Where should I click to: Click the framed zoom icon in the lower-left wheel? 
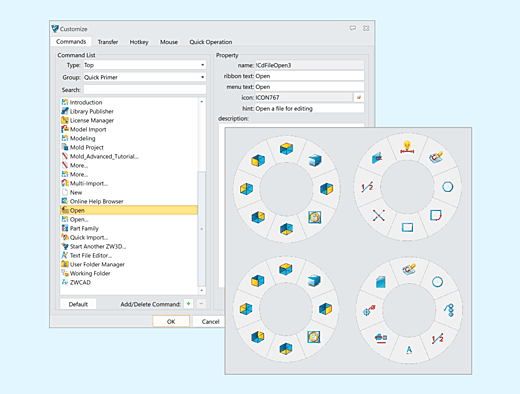(x=314, y=337)
